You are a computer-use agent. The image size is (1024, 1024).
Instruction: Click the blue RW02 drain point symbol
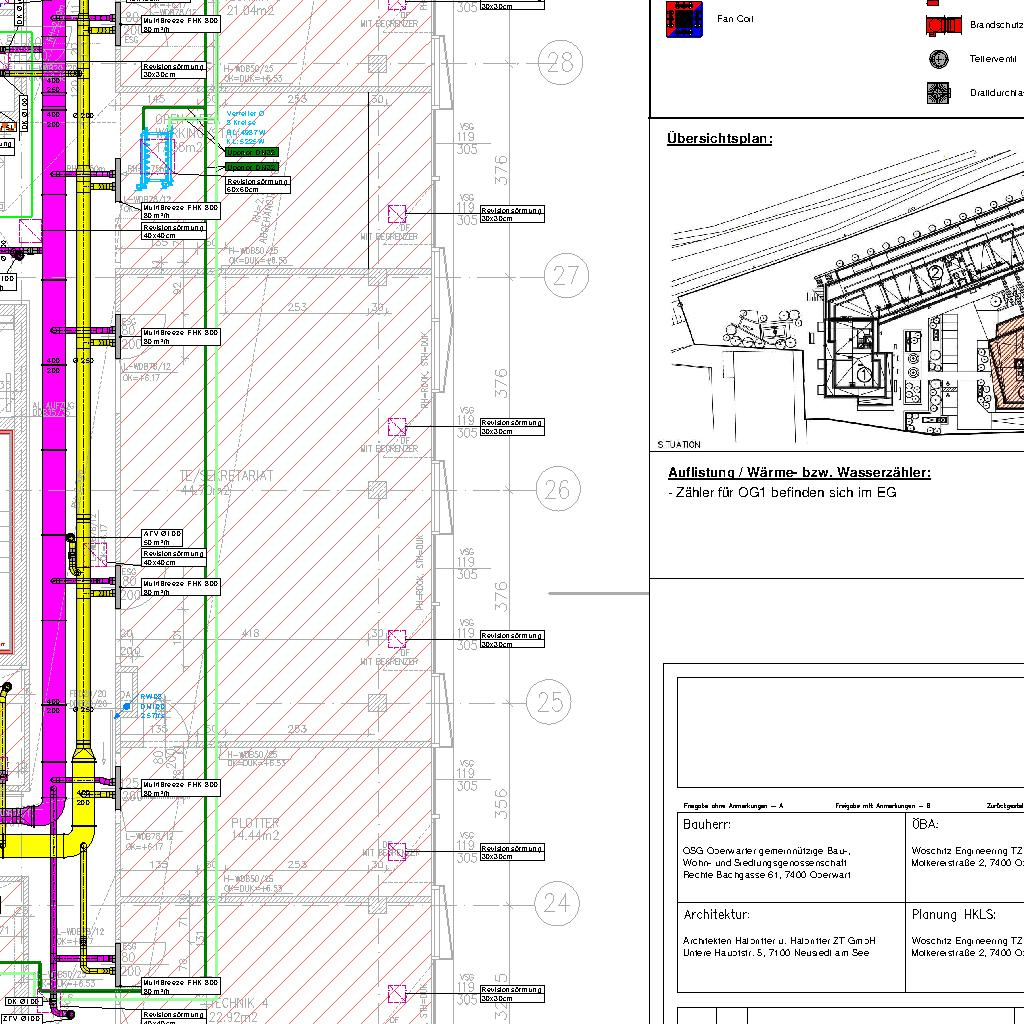(x=126, y=707)
